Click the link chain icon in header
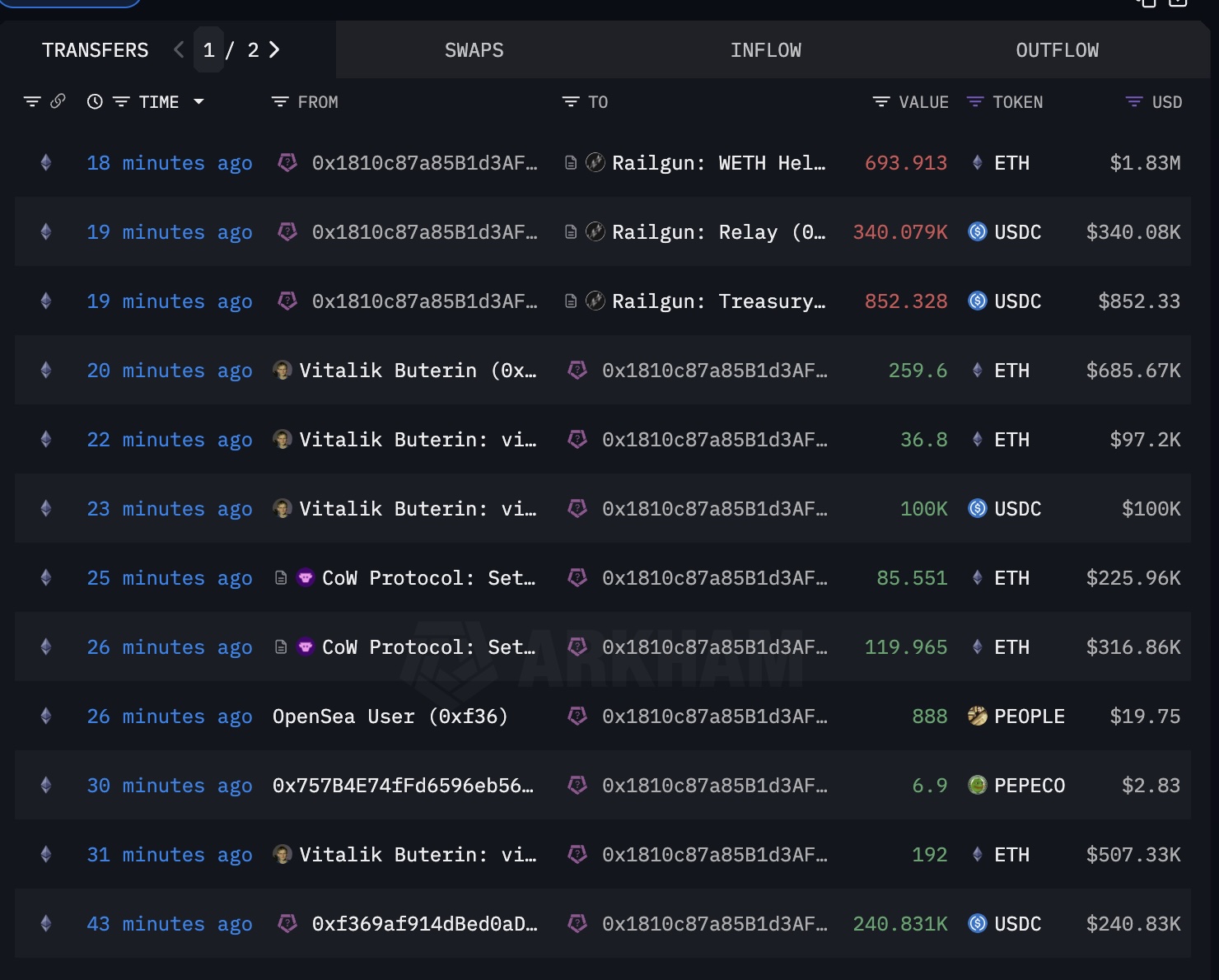The width and height of the screenshot is (1219, 980). 58,101
